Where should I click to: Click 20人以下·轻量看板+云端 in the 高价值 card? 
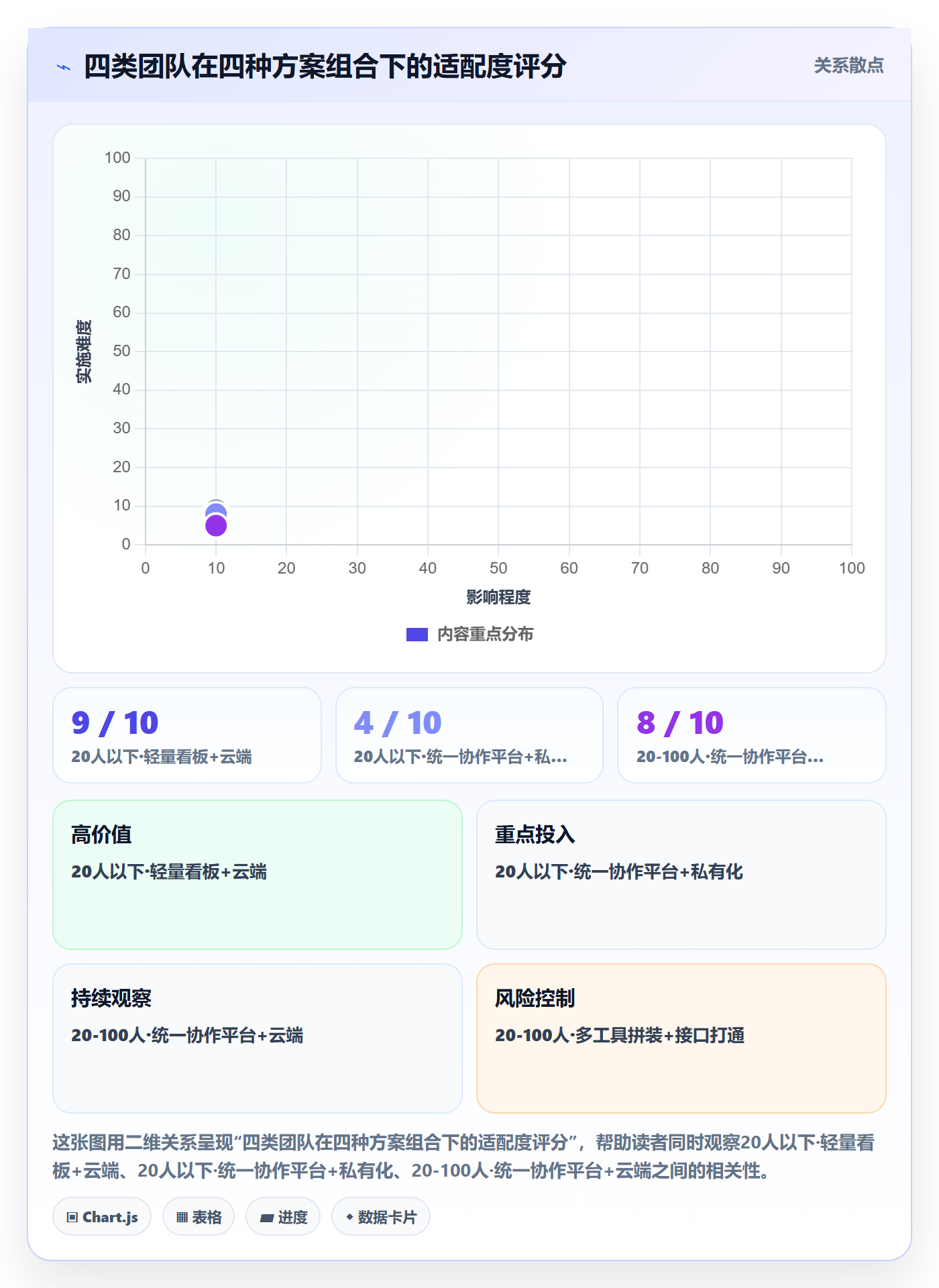169,871
